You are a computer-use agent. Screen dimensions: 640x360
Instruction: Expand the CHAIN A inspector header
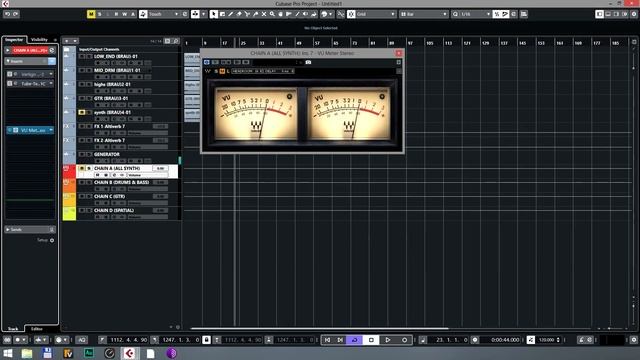(x=7, y=50)
